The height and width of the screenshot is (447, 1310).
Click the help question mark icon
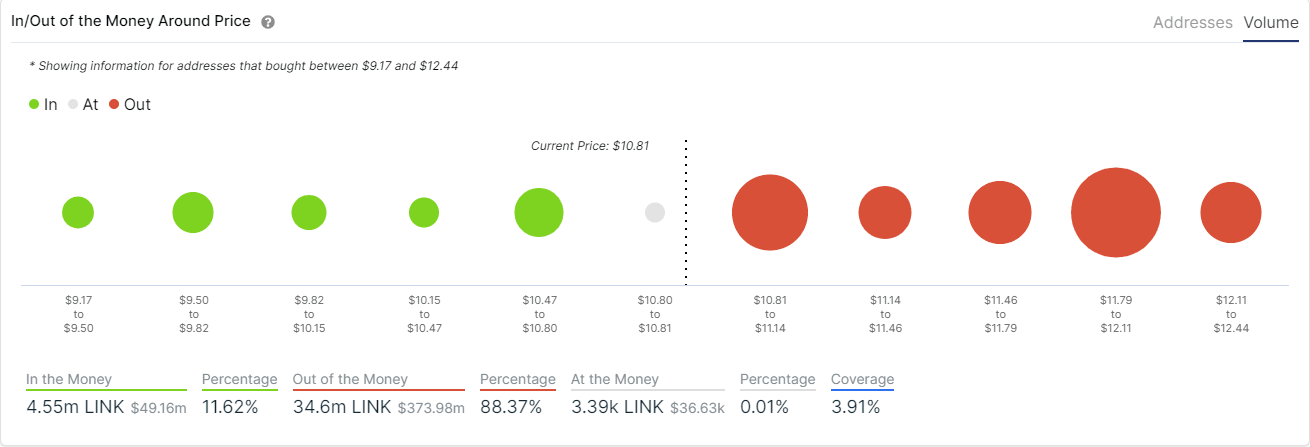click(x=268, y=22)
